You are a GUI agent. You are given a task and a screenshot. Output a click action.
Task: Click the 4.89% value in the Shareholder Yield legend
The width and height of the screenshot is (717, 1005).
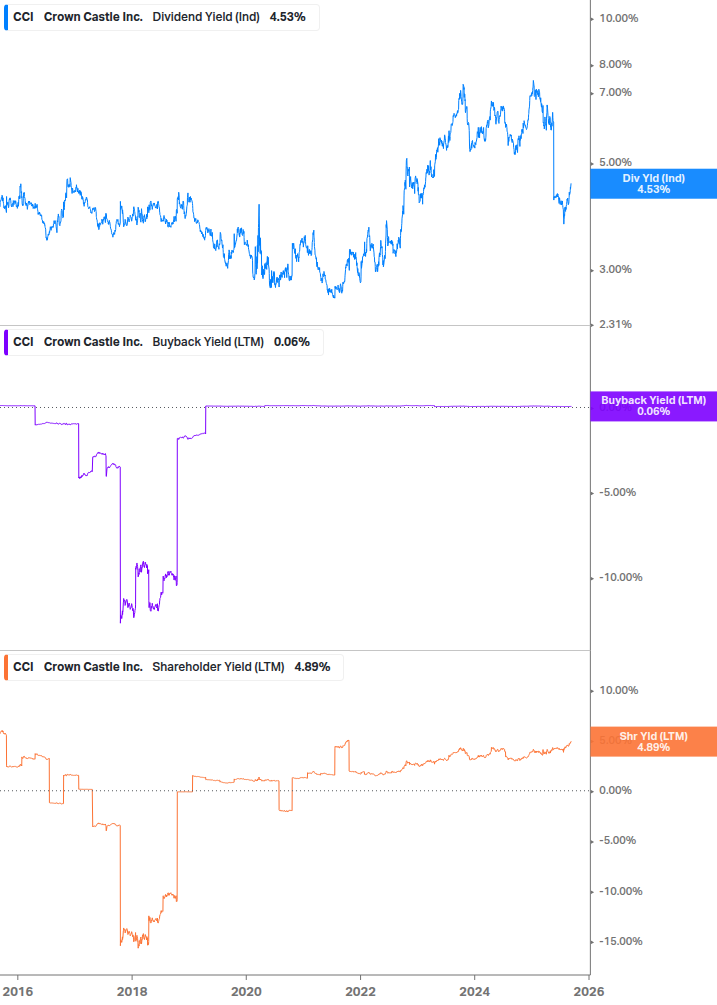pos(312,667)
